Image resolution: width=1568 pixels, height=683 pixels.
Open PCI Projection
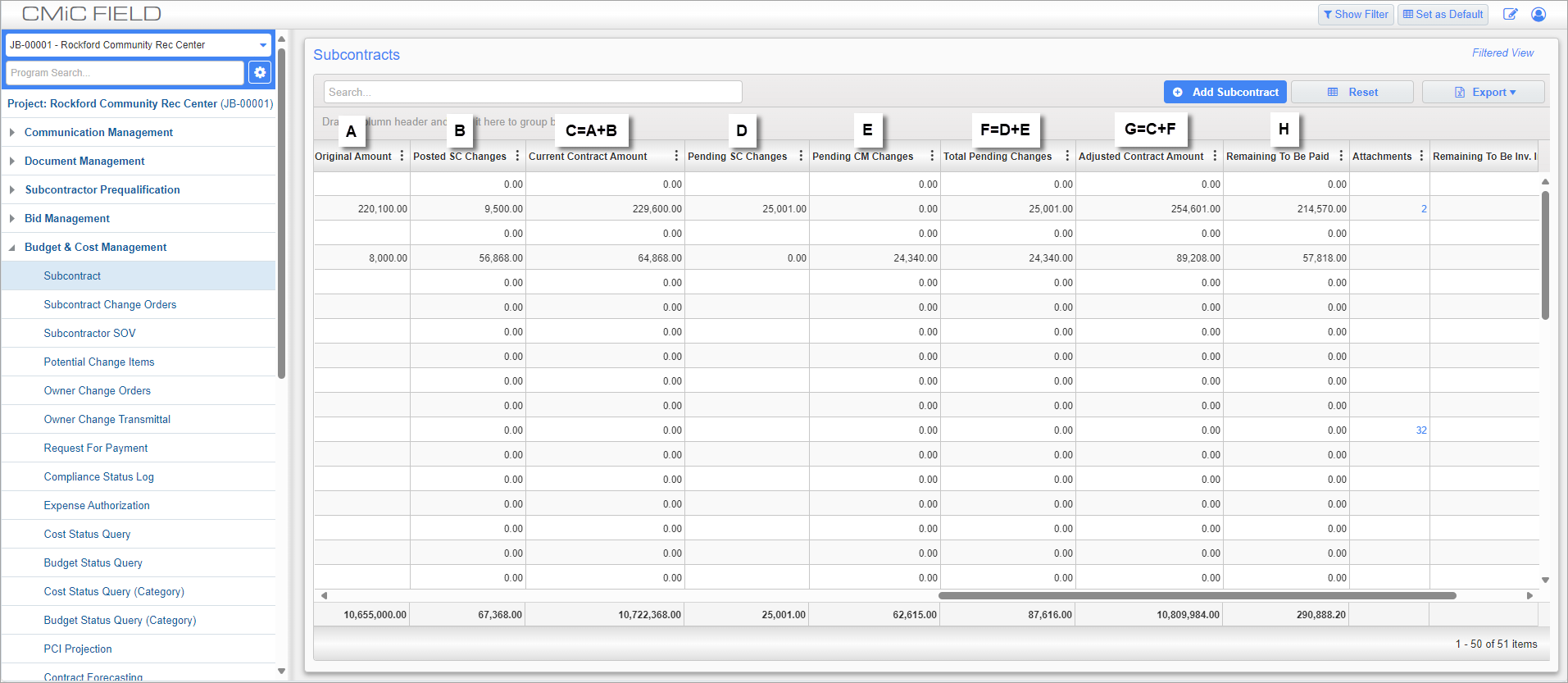point(78,649)
